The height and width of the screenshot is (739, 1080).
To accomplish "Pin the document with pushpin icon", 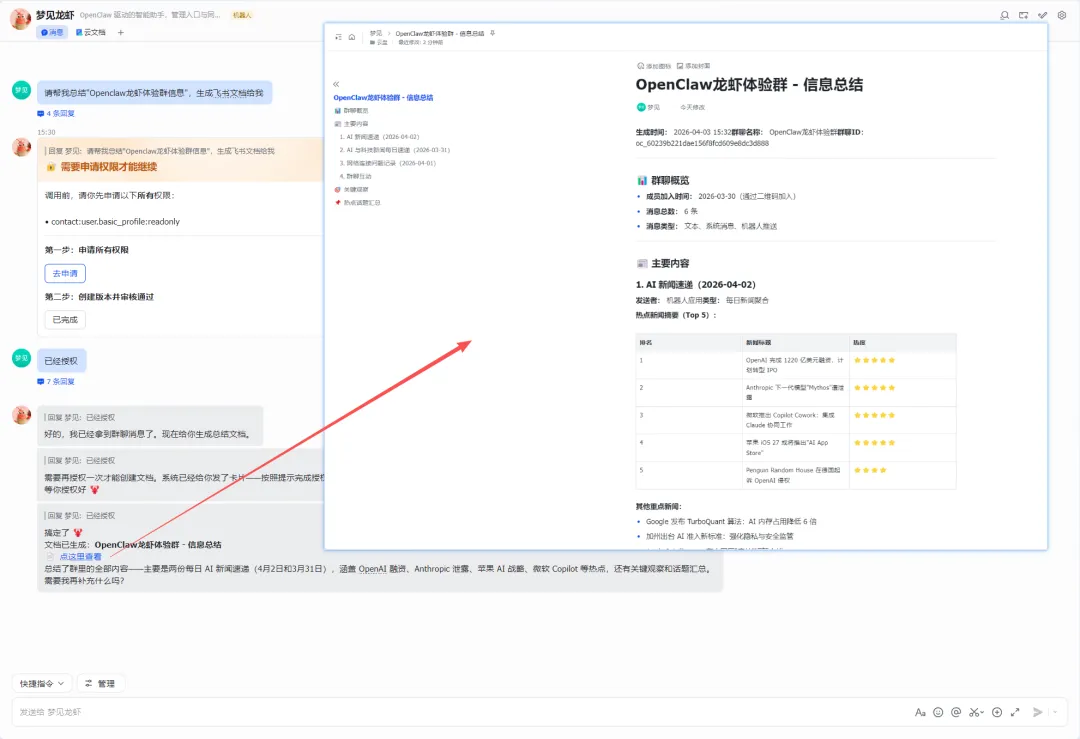I will pyautogui.click(x=492, y=33).
